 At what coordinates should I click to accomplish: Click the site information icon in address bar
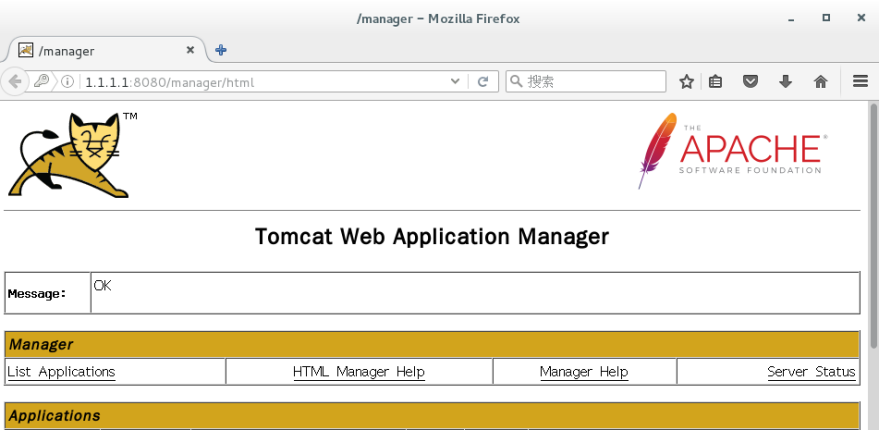(x=68, y=82)
